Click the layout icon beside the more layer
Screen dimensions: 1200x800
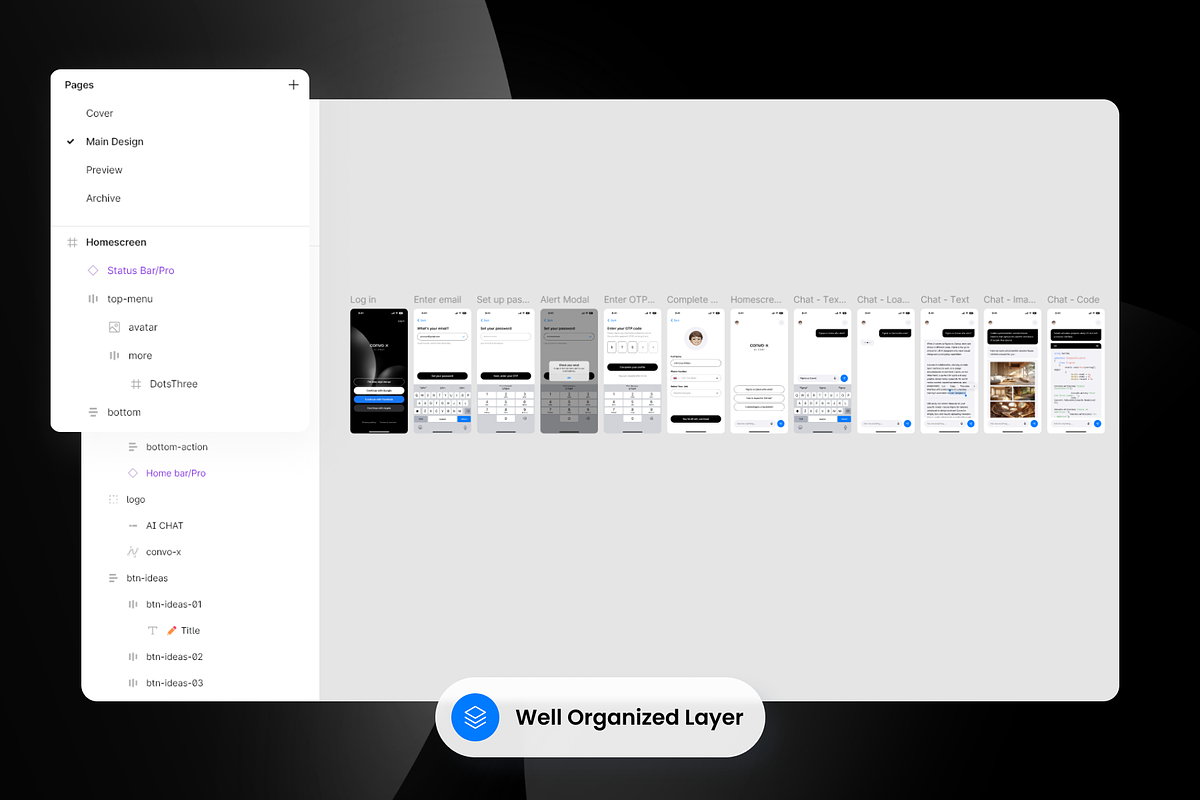pos(114,355)
